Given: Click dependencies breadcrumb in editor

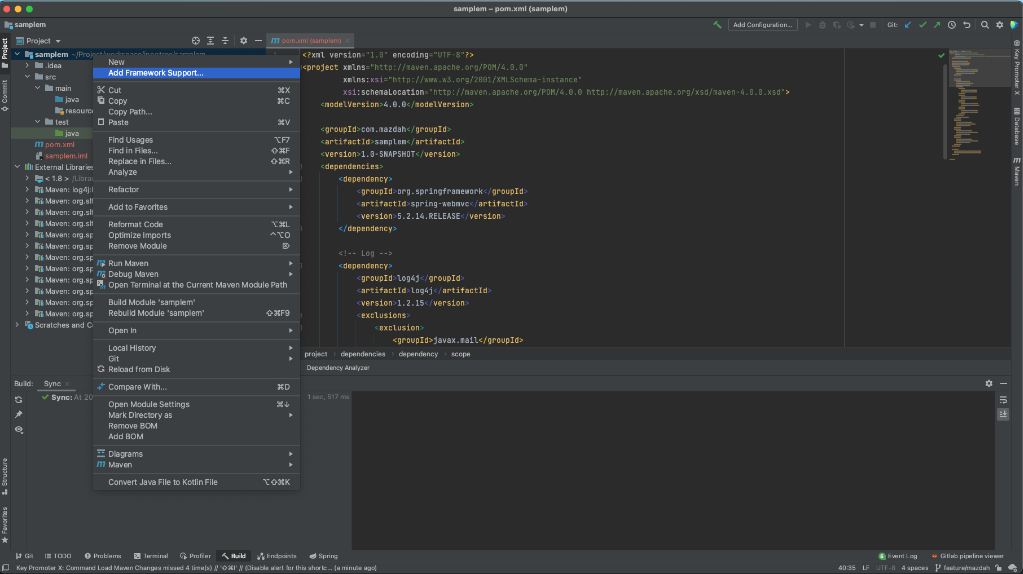Looking at the screenshot, I should pyautogui.click(x=363, y=354).
